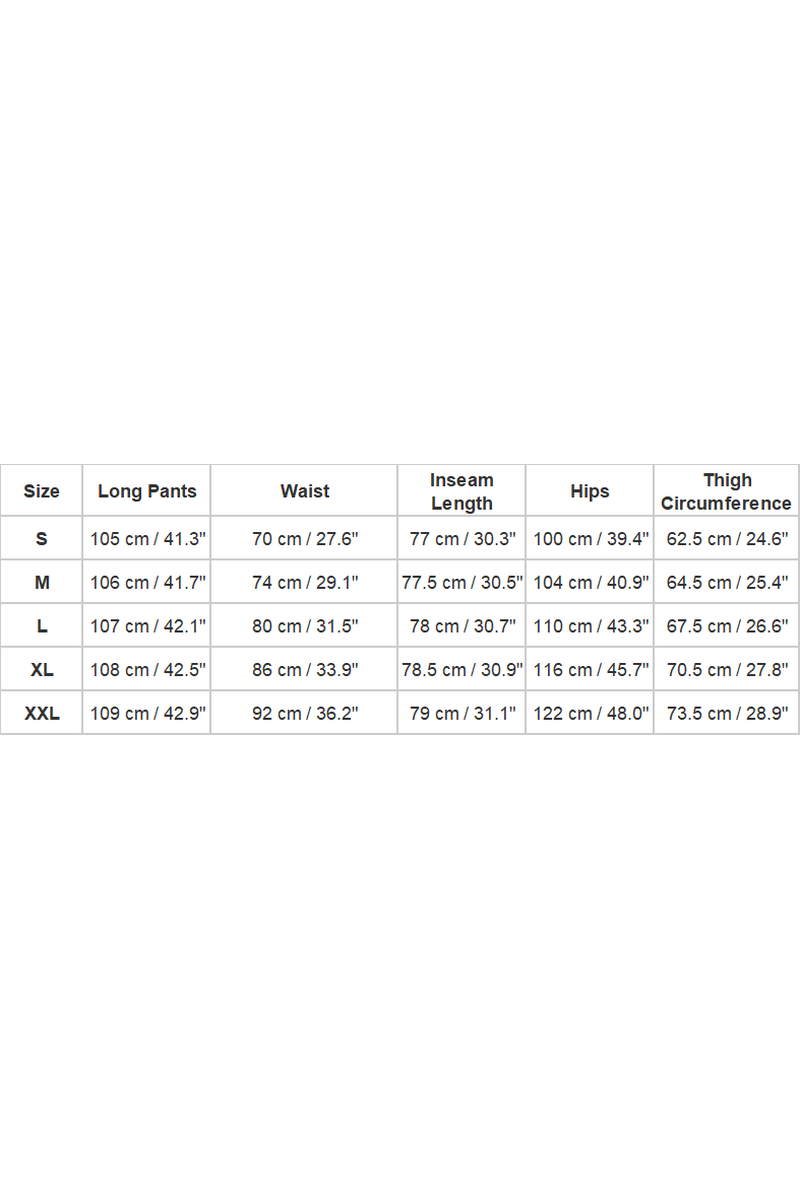The height and width of the screenshot is (1200, 800).
Task: Select the Long Pants column header
Action: [x=147, y=491]
